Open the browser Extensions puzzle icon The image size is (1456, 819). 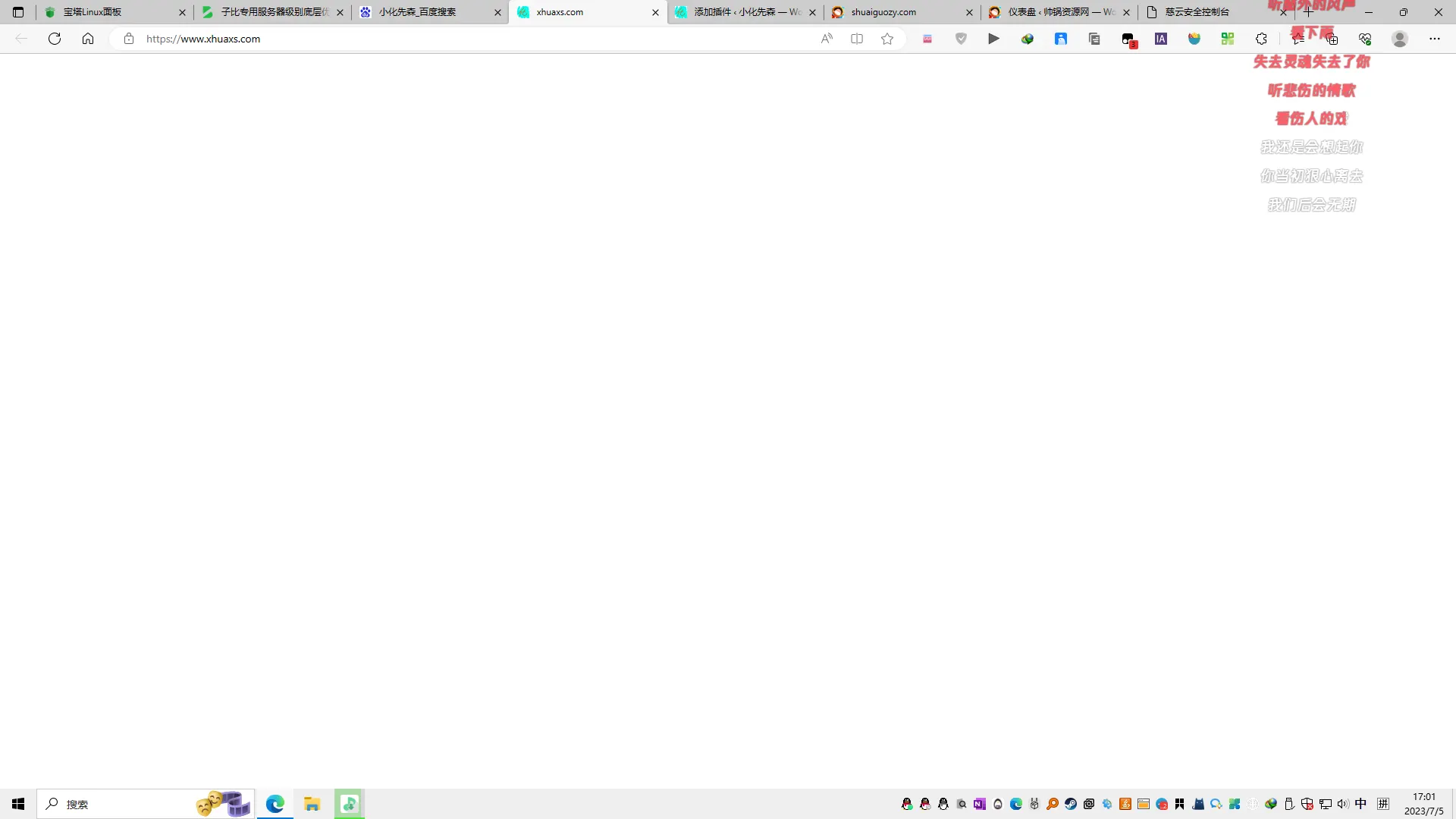pos(1261,39)
